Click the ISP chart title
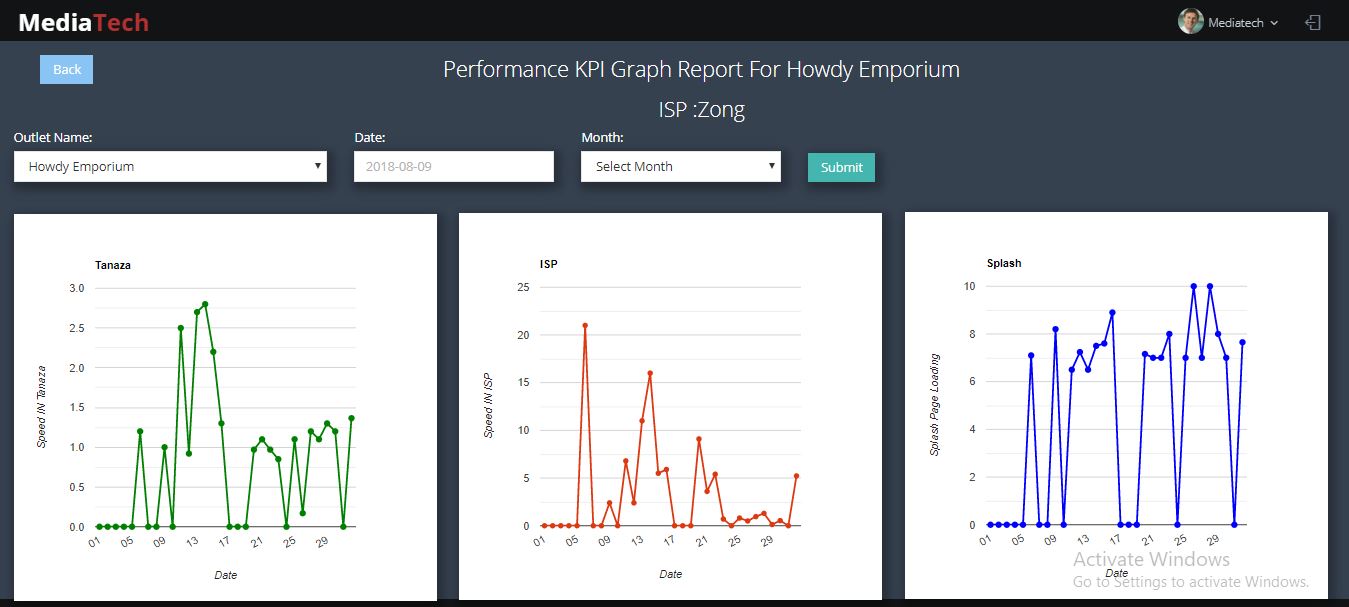This screenshot has width=1349, height=607. (548, 264)
